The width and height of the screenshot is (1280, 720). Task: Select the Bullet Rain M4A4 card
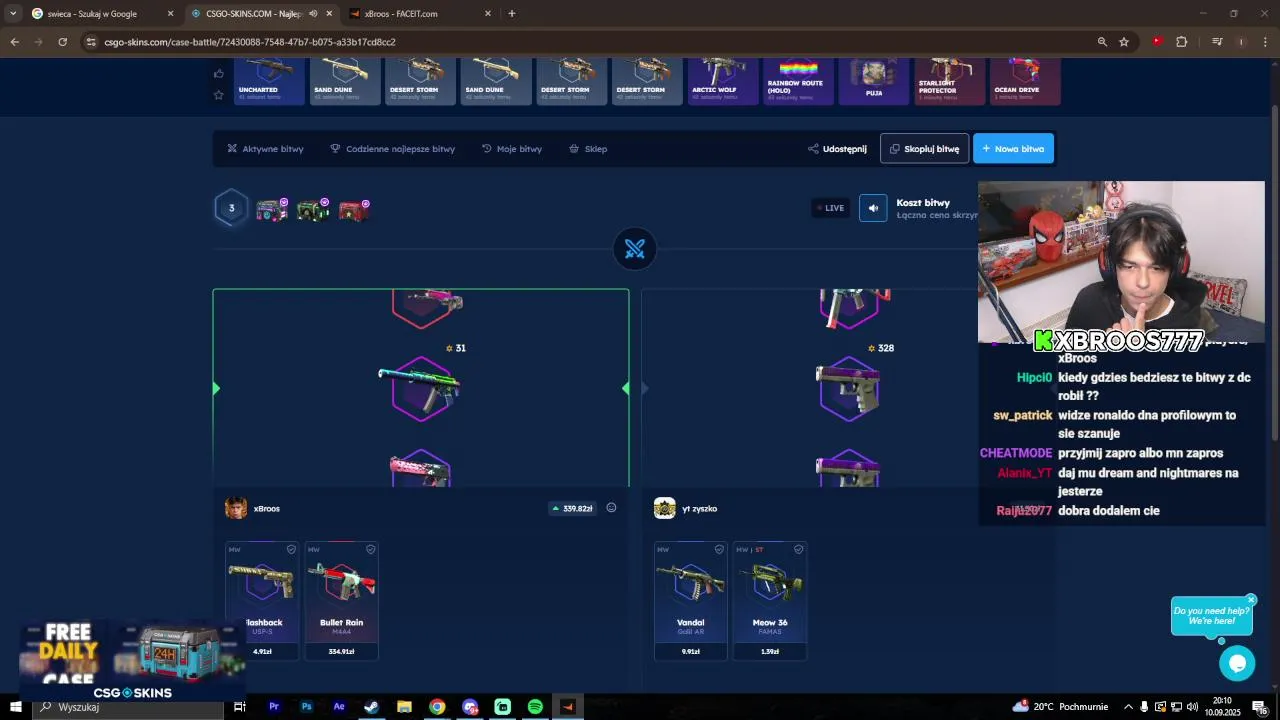tap(342, 601)
